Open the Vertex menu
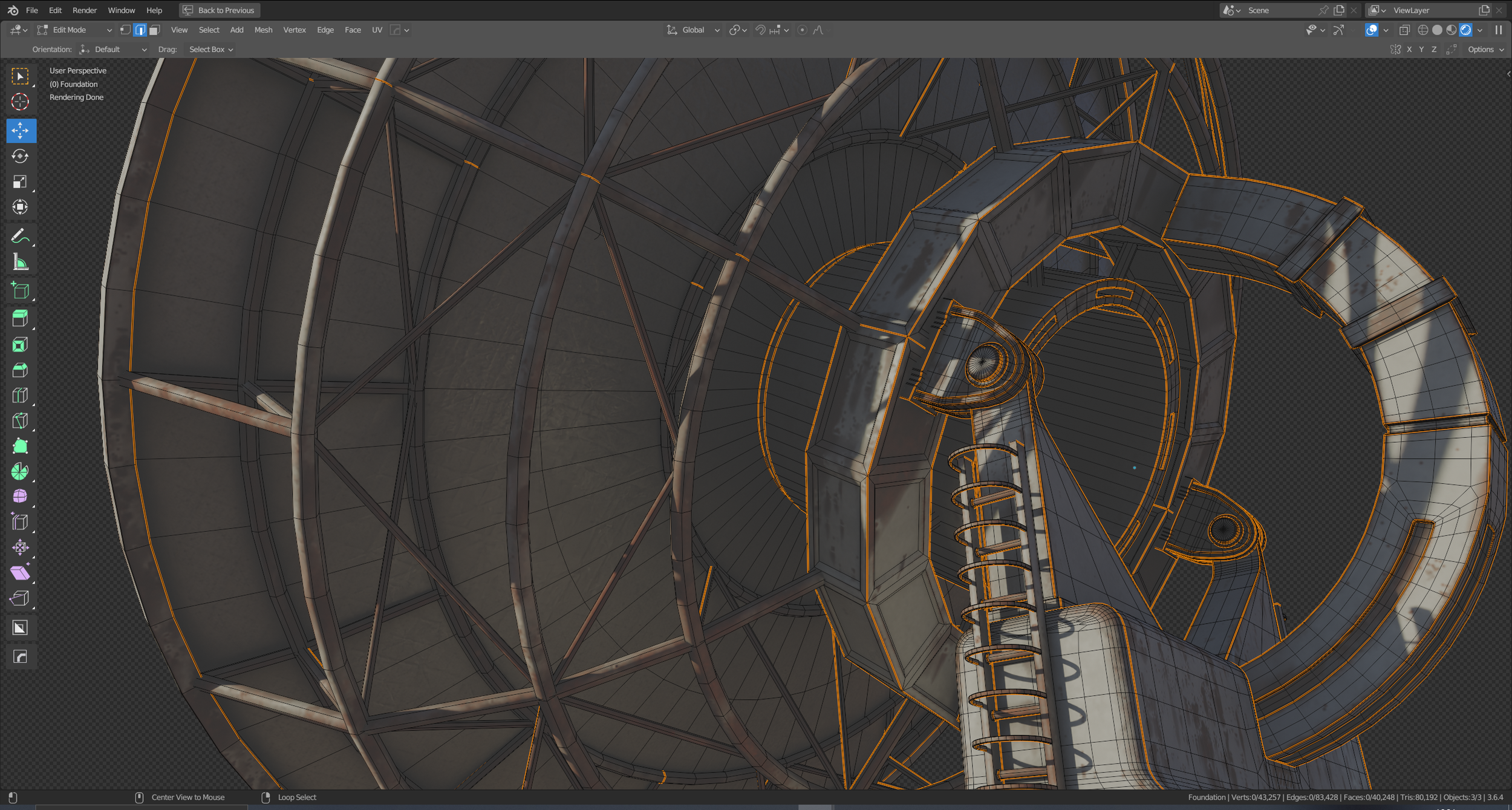The width and height of the screenshot is (1512, 810). (x=295, y=30)
